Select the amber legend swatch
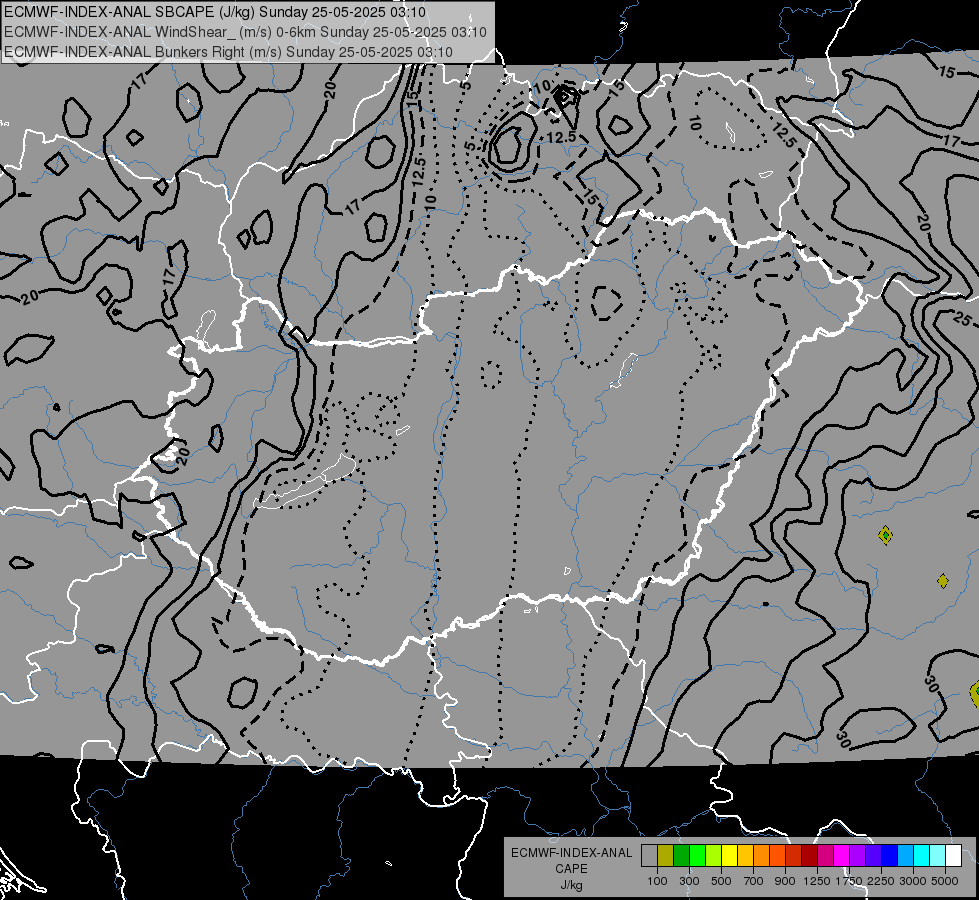 coord(745,856)
